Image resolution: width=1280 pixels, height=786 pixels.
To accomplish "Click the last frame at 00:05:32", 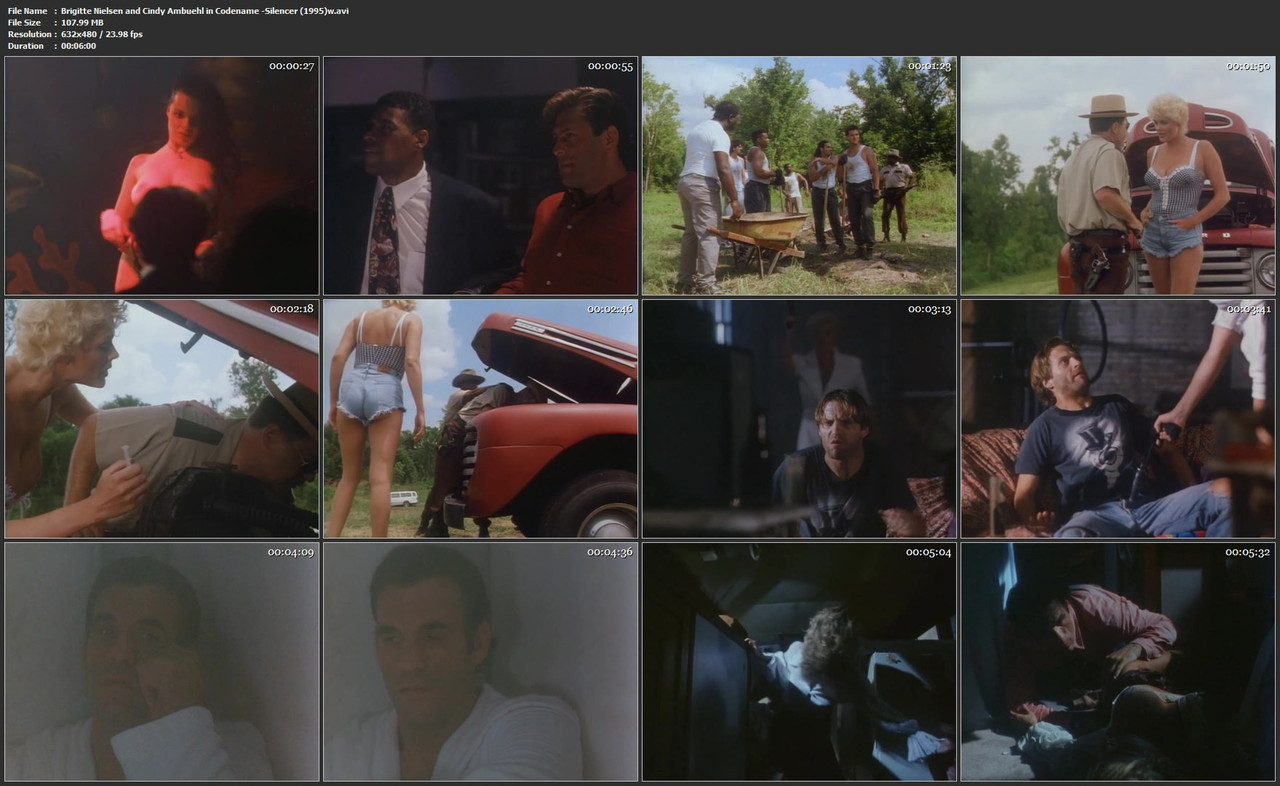I will [x=1118, y=662].
